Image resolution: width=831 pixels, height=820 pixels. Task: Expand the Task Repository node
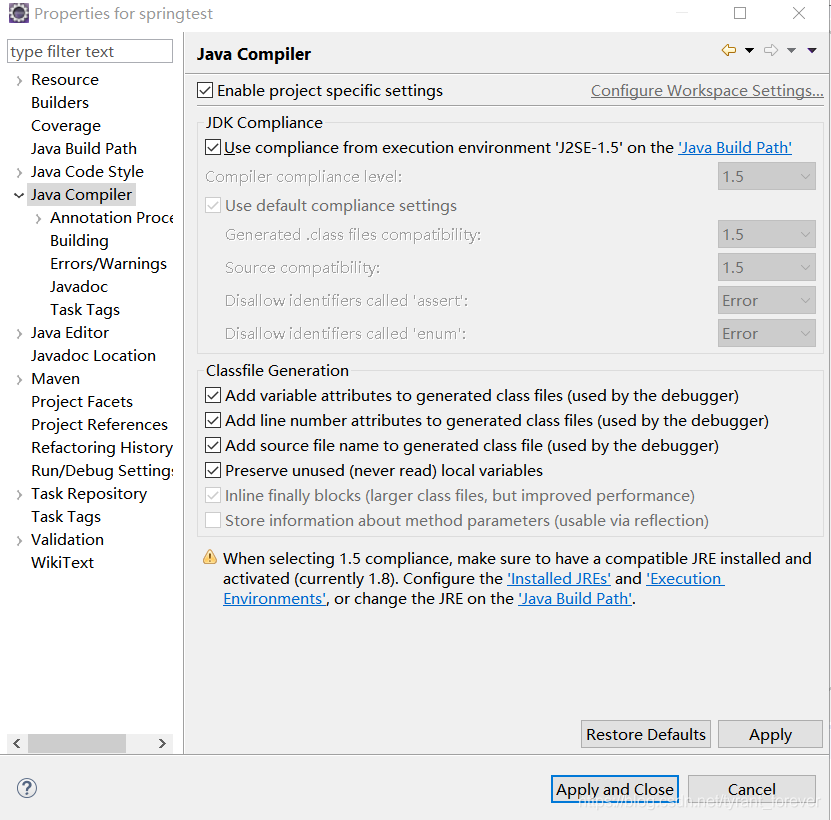click(x=19, y=495)
